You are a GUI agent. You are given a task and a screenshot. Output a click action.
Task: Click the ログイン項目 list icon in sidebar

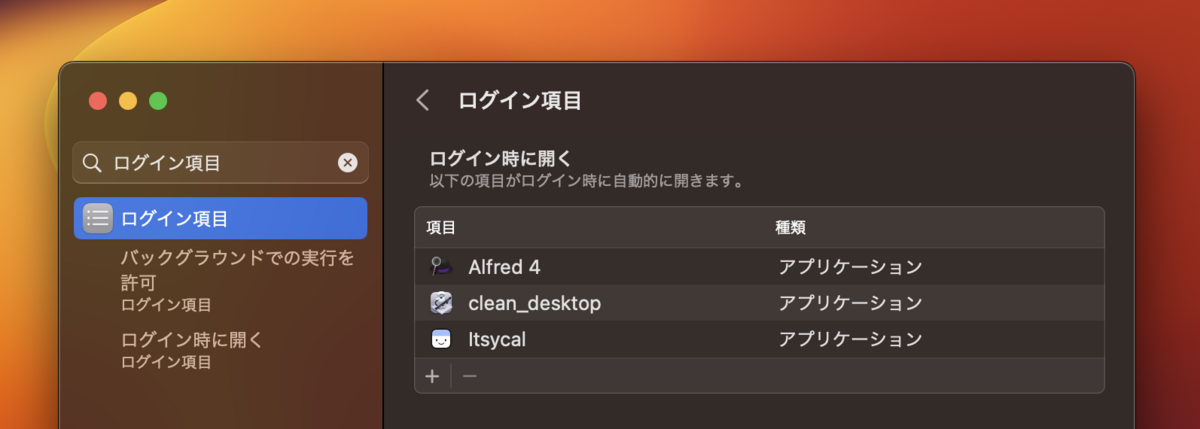coord(98,218)
